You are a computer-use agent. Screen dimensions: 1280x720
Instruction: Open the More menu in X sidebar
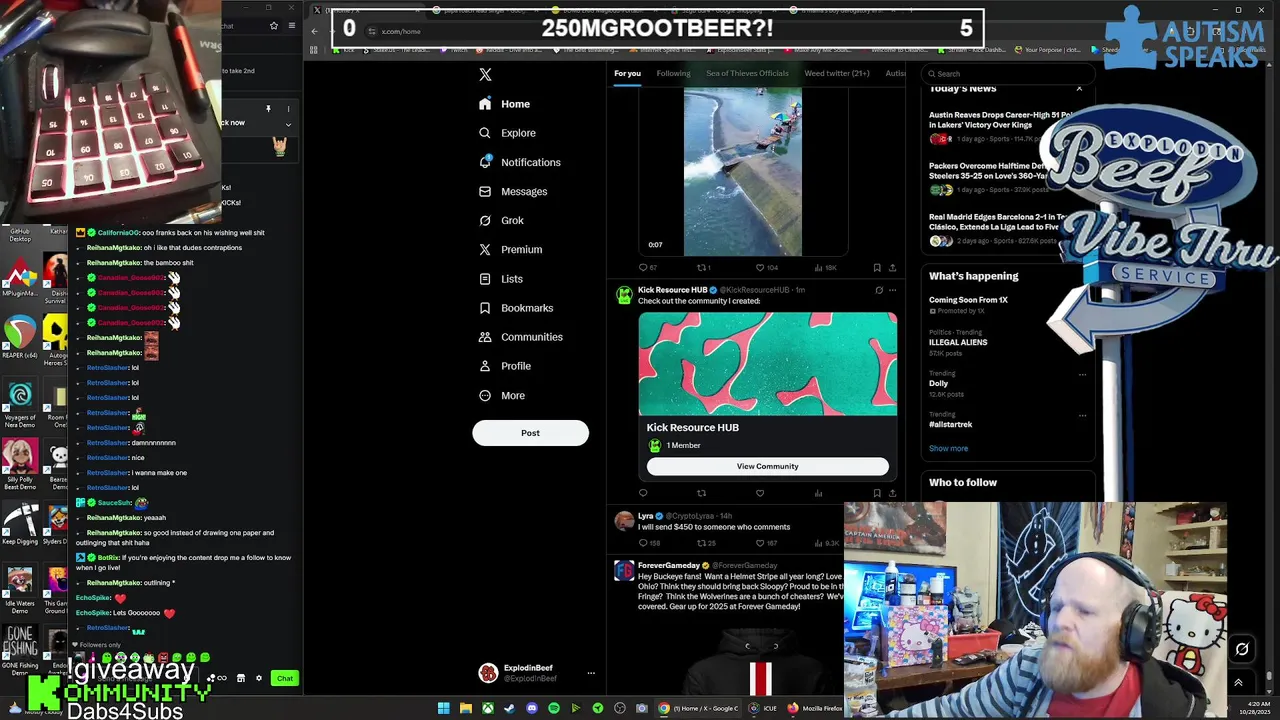(501, 395)
